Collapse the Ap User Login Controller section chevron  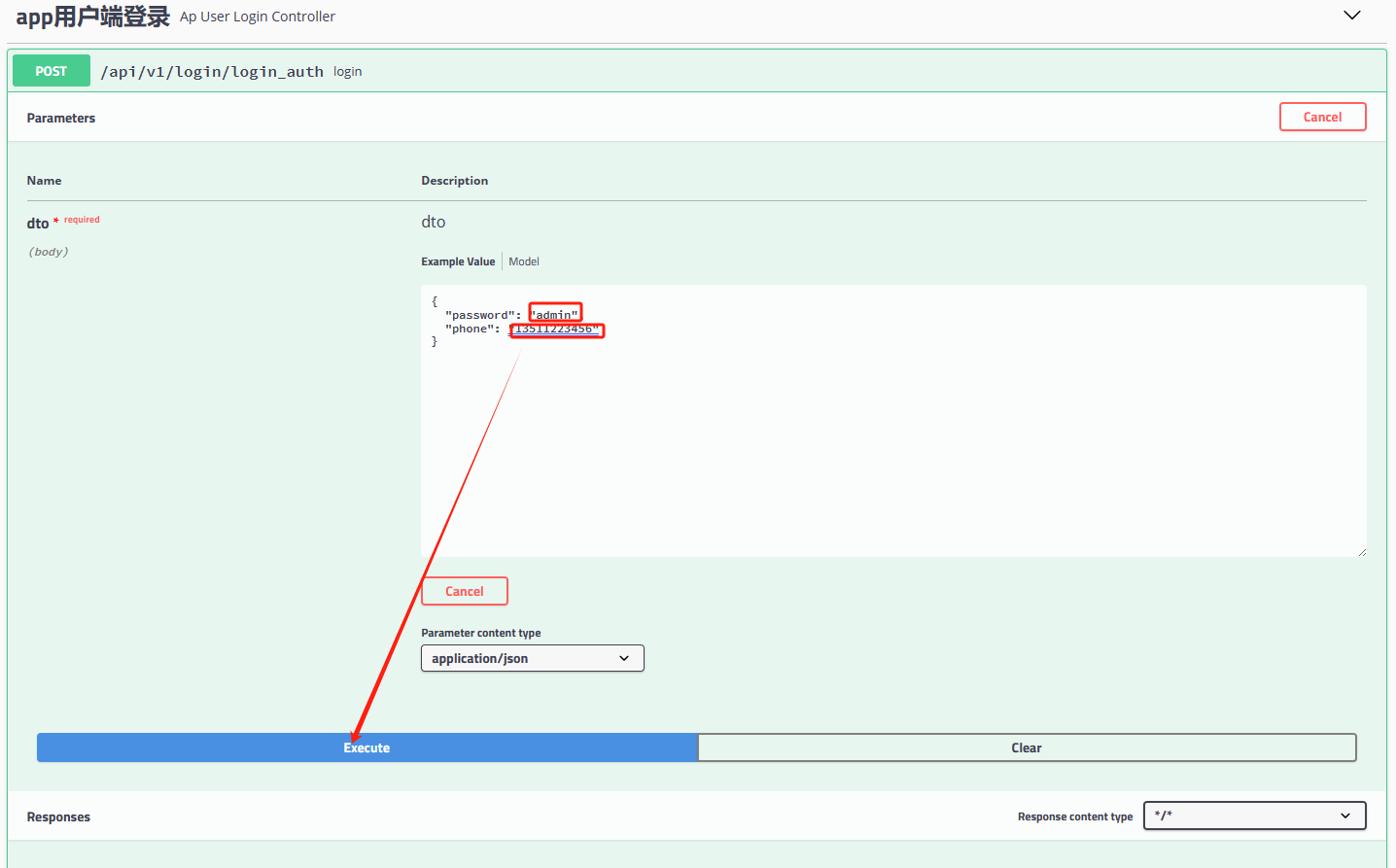[1351, 16]
